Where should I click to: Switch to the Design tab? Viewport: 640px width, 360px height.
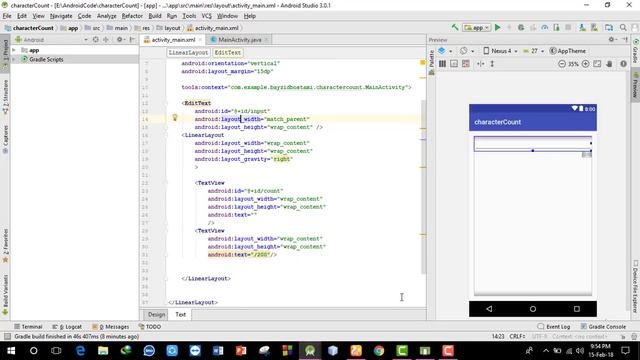point(156,314)
